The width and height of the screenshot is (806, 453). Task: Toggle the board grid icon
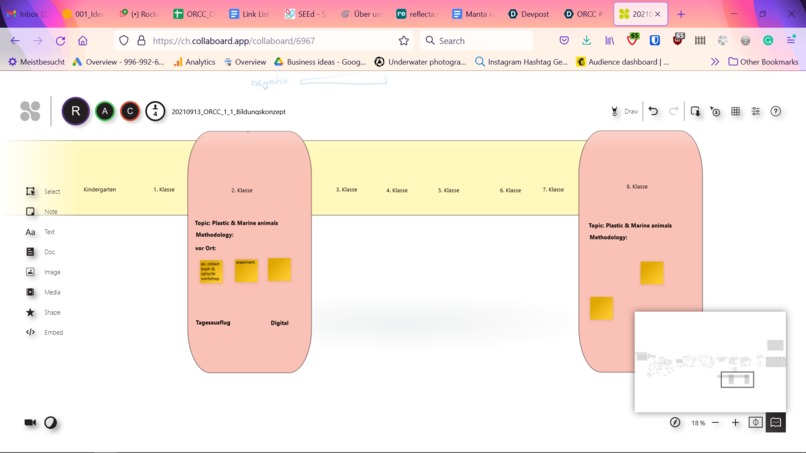tap(736, 111)
